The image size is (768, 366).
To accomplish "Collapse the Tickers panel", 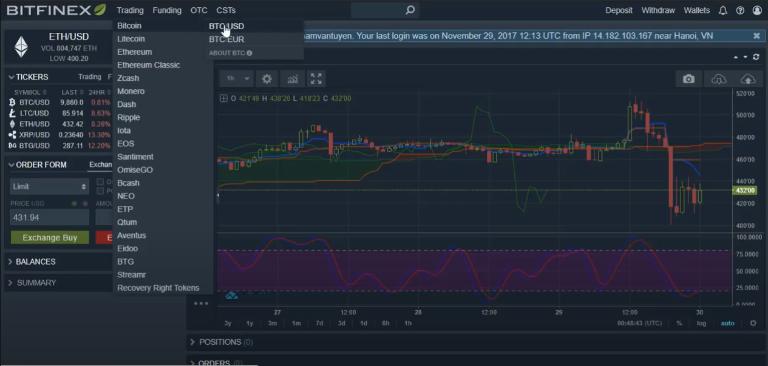I will (x=11, y=77).
